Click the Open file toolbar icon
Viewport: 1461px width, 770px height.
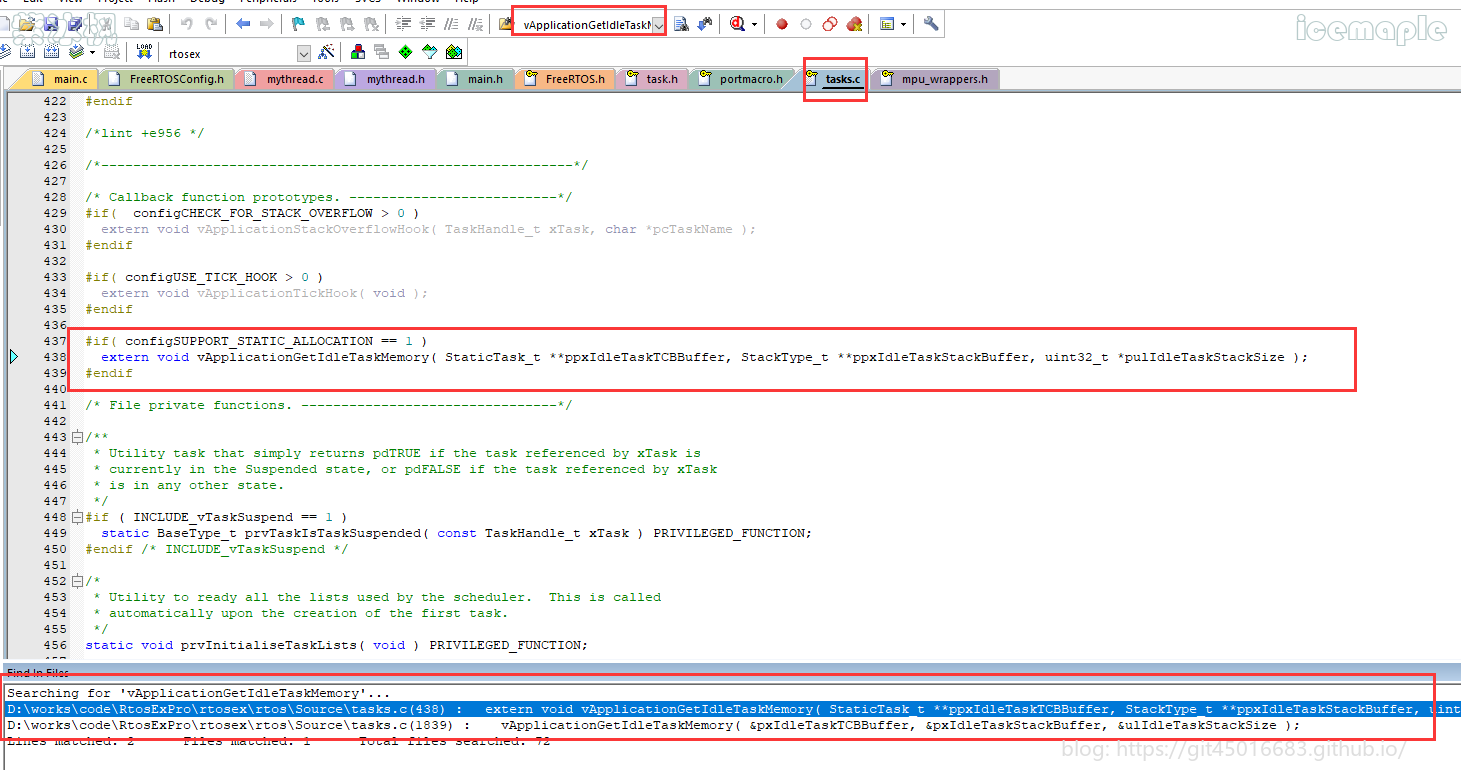[26, 23]
